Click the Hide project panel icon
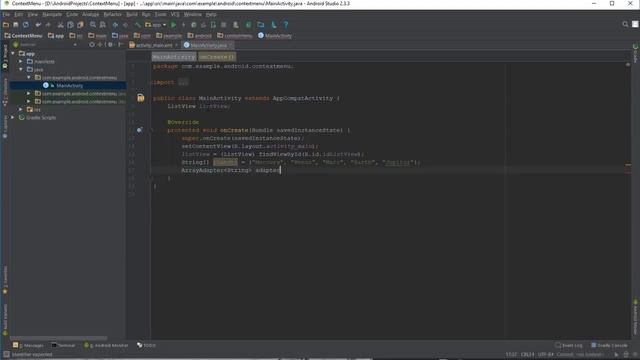 tap(120, 44)
